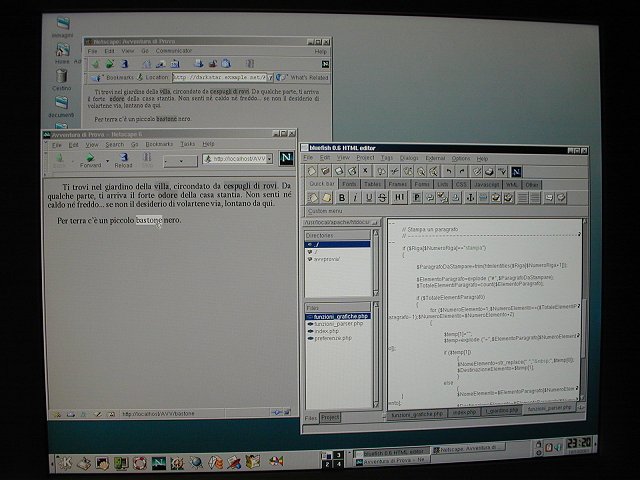Viewport: 640px width, 480px height.
Task: Select index.php in the bluefish file list
Action: (x=323, y=331)
